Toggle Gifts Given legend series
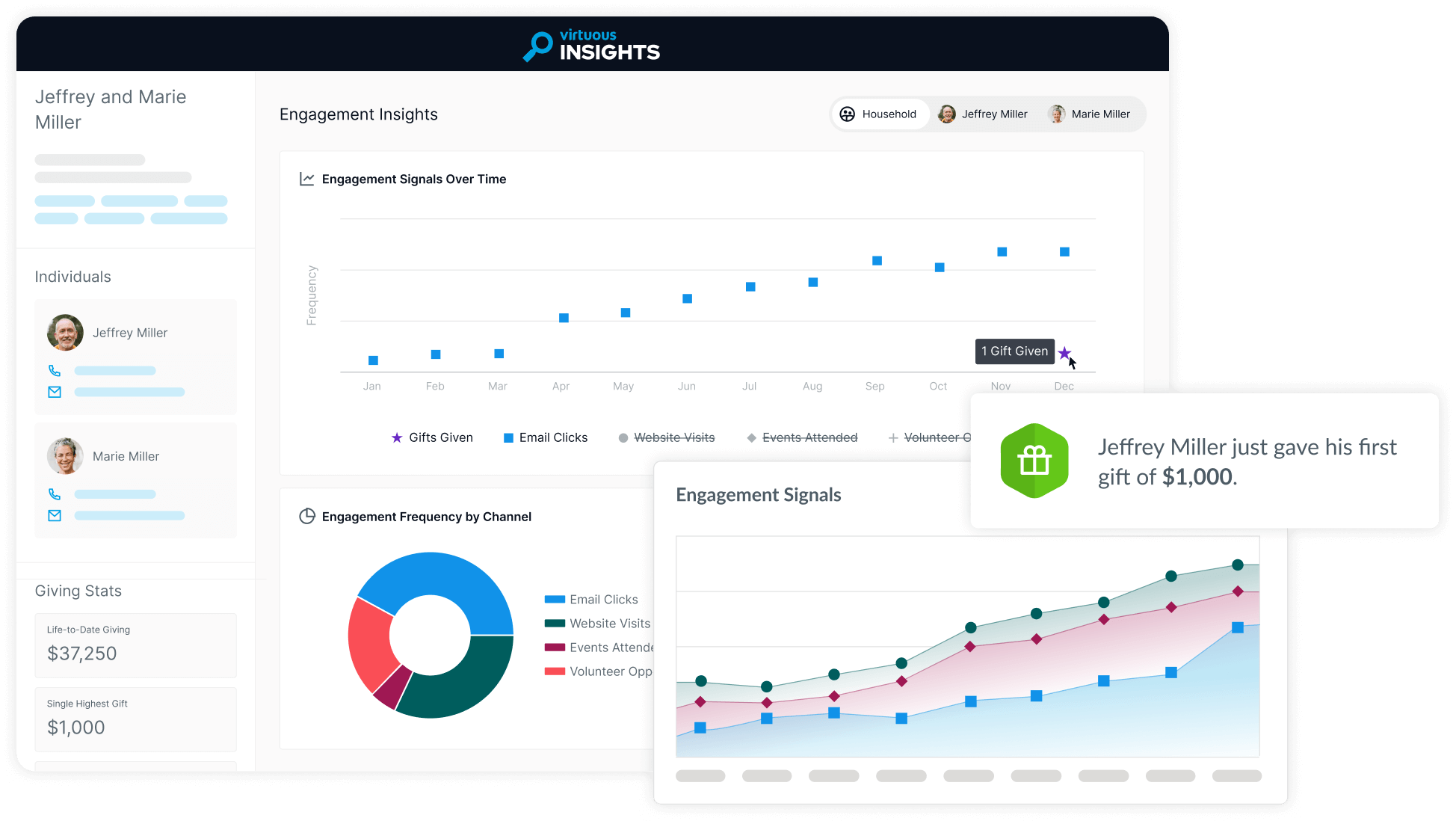The width and height of the screenshot is (1456, 821). [x=432, y=437]
